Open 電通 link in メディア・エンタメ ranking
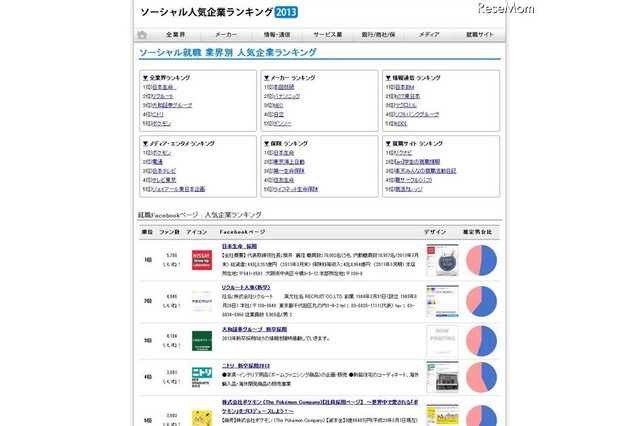The height and width of the screenshot is (426, 640). 157,162
